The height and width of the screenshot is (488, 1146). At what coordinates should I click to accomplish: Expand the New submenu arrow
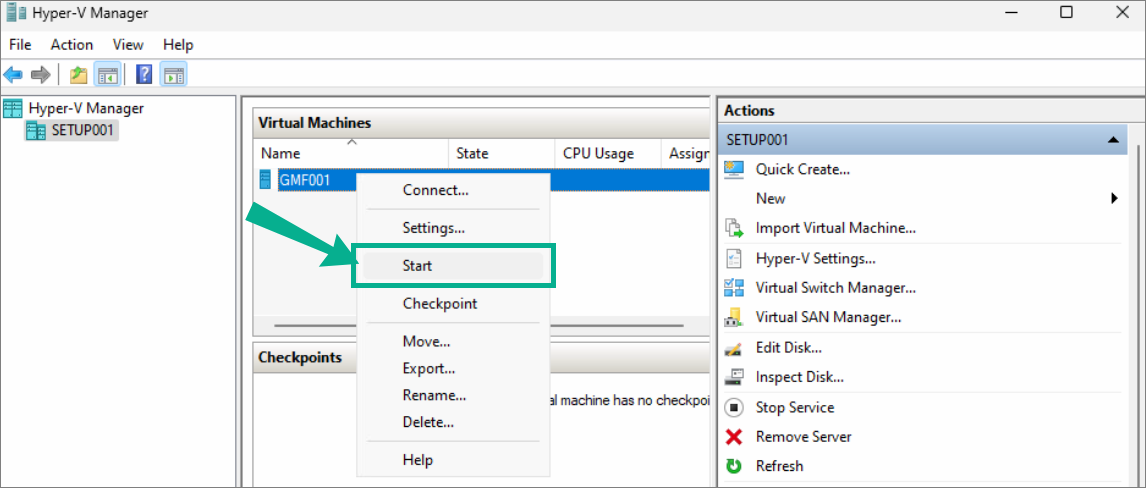point(1115,198)
